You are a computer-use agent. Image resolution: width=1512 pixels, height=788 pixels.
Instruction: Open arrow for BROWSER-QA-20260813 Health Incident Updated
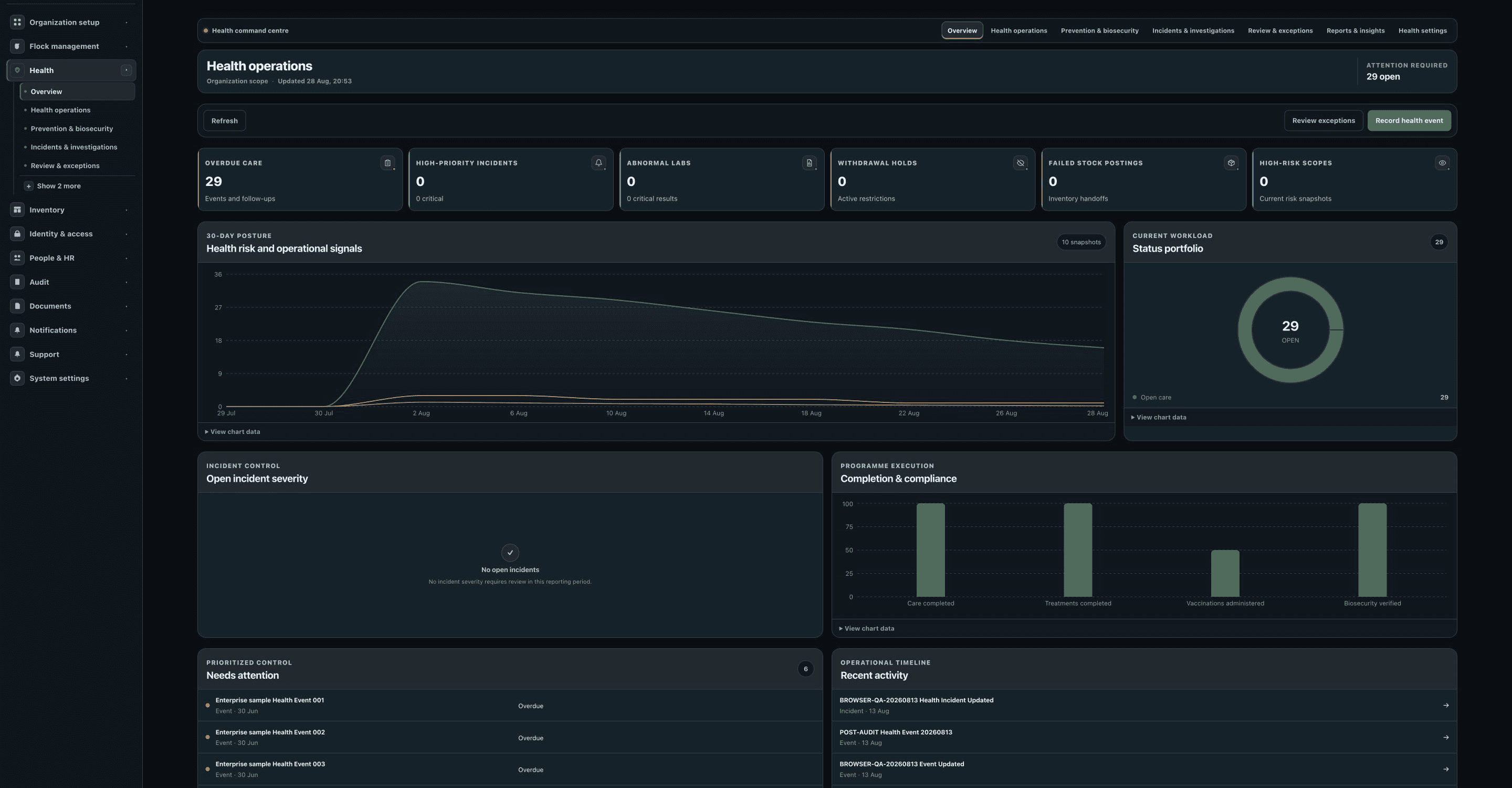pyautogui.click(x=1446, y=705)
